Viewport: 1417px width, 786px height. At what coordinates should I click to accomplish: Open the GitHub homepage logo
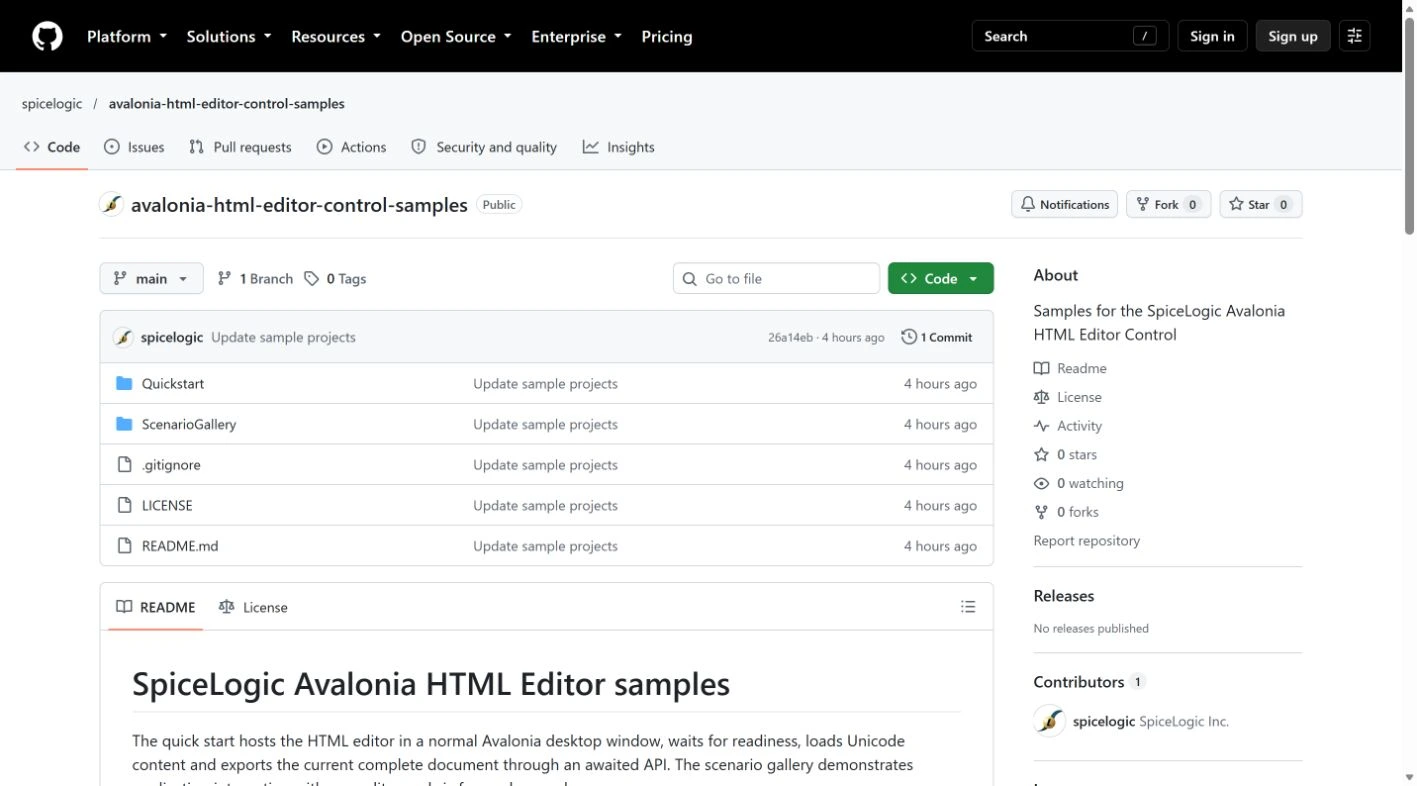pyautogui.click(x=47, y=36)
